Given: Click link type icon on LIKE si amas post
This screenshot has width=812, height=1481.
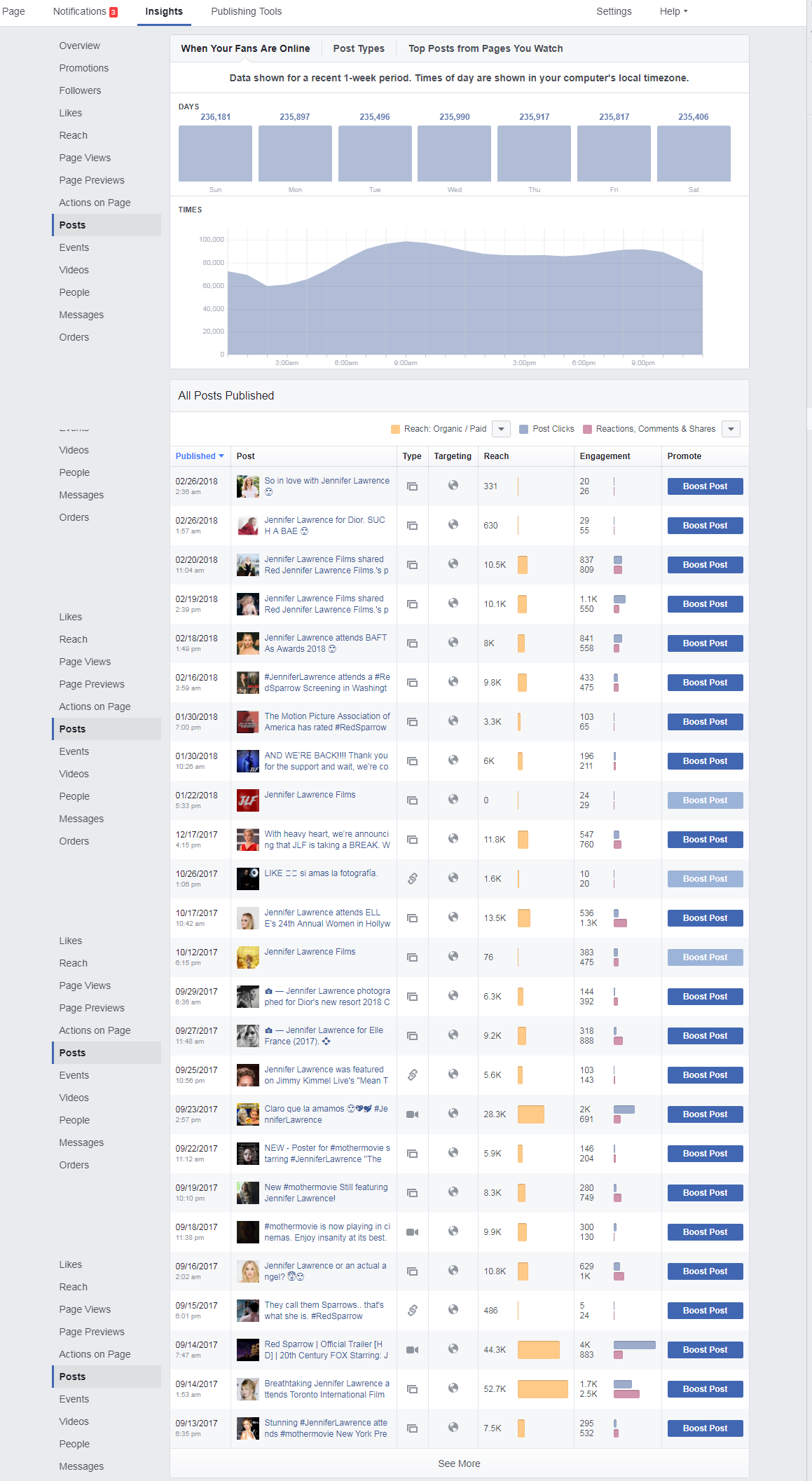Looking at the screenshot, I should (413, 879).
